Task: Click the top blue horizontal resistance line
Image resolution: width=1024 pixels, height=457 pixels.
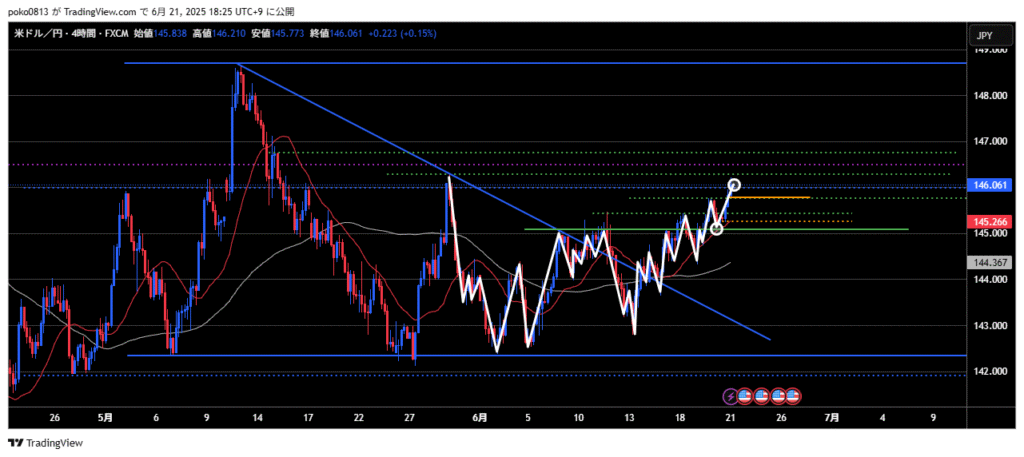Action: tap(600, 63)
